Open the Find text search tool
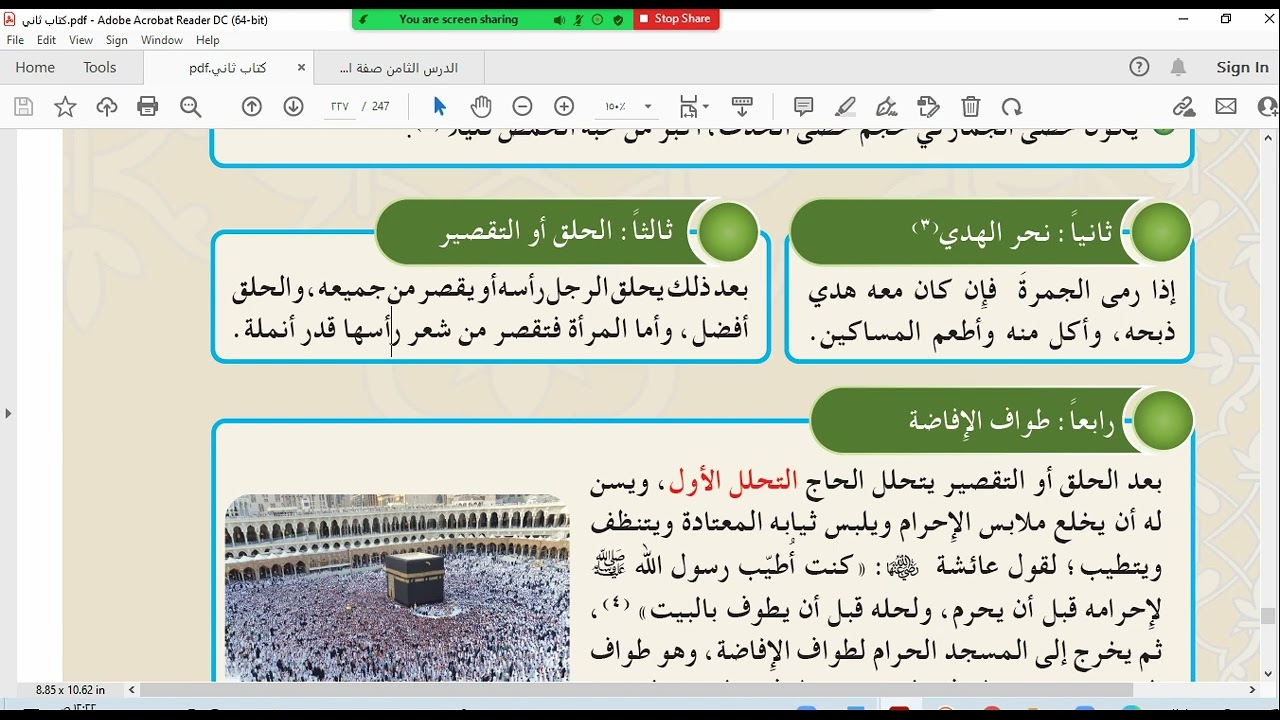The width and height of the screenshot is (1280, 720). coord(190,107)
